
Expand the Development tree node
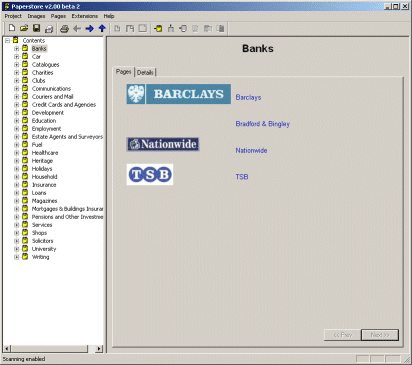click(16, 113)
